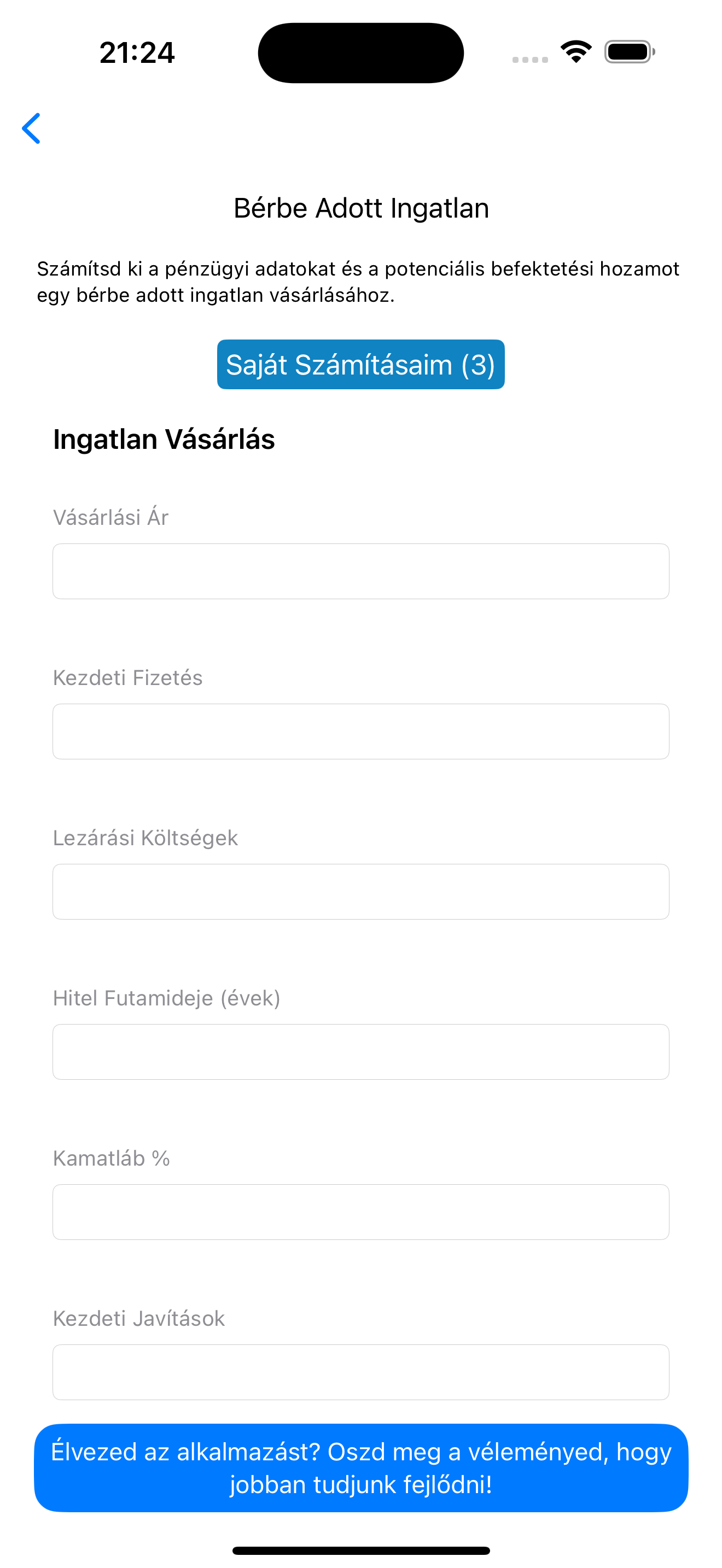Tap the Bérbe Adott Ingatlan page title
Image resolution: width=722 pixels, height=1568 pixels.
click(361, 208)
